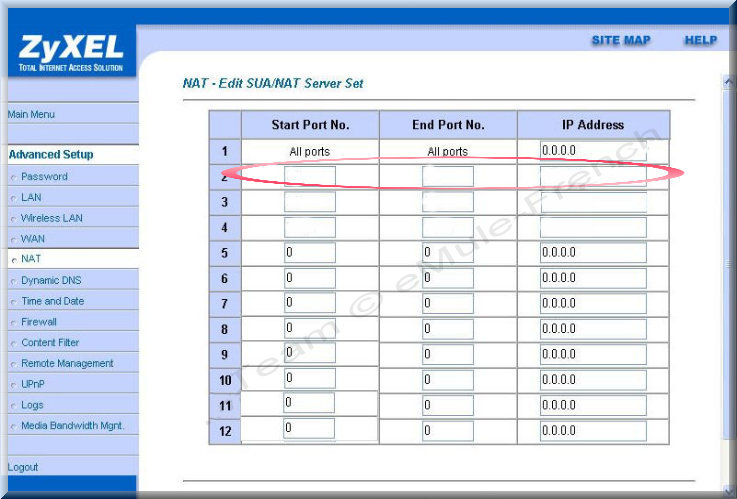Focus End Port field in row 9
Screen dimensions: 737x499
tap(447, 354)
